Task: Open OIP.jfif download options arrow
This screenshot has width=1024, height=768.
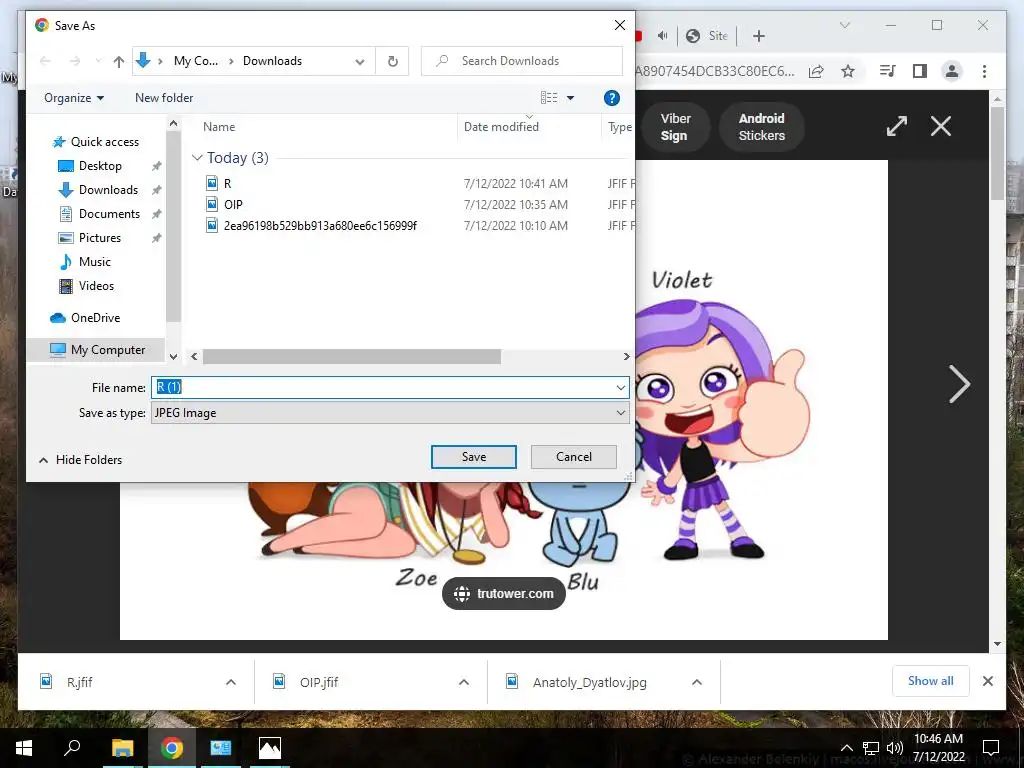Action: 464,682
